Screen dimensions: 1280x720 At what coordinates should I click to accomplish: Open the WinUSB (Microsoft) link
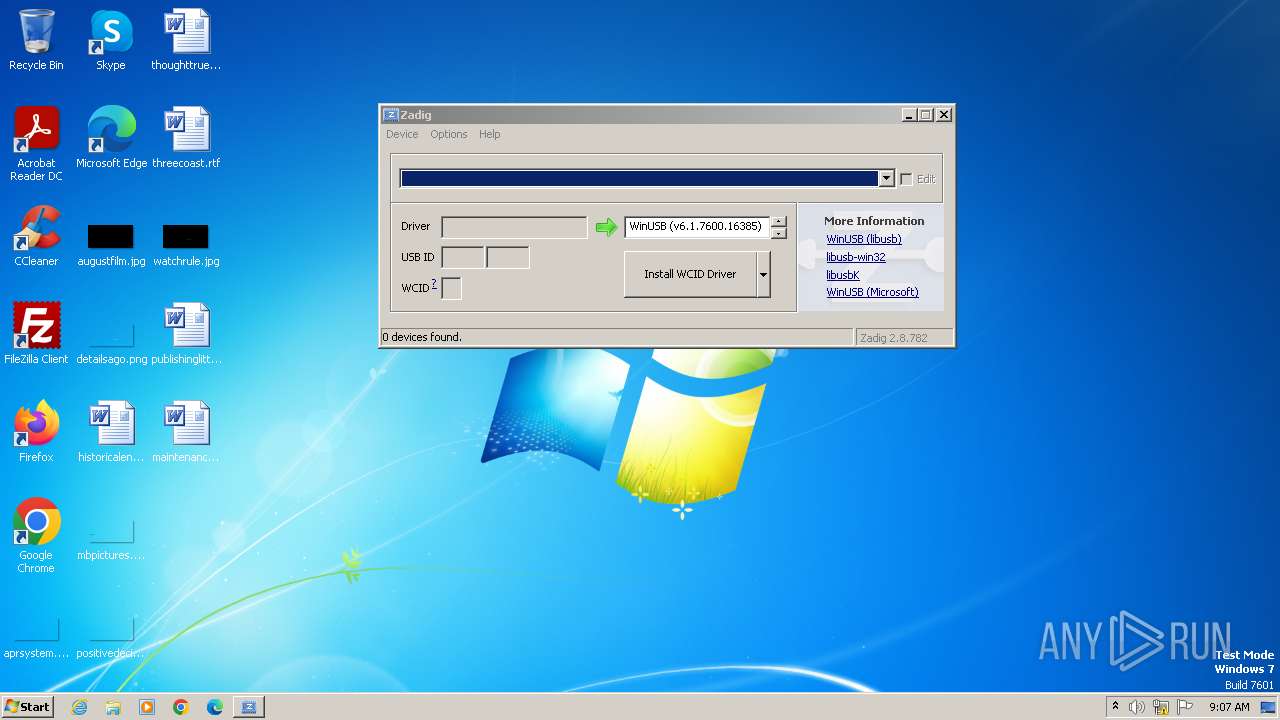872,292
